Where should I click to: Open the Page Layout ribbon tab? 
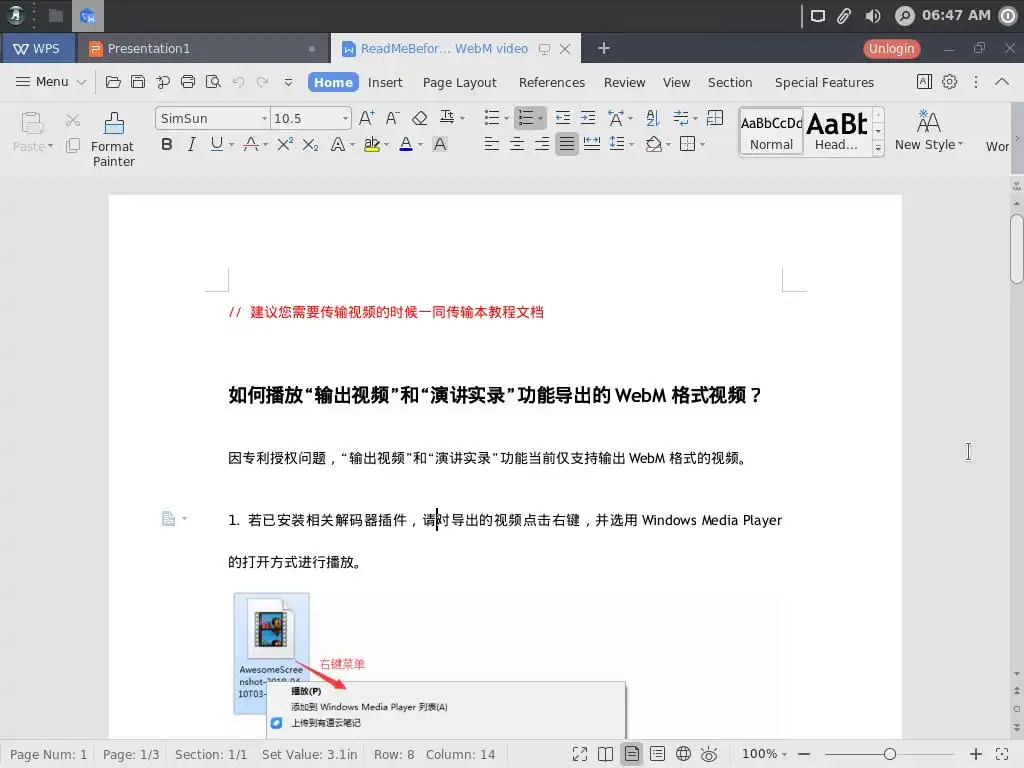click(x=460, y=82)
